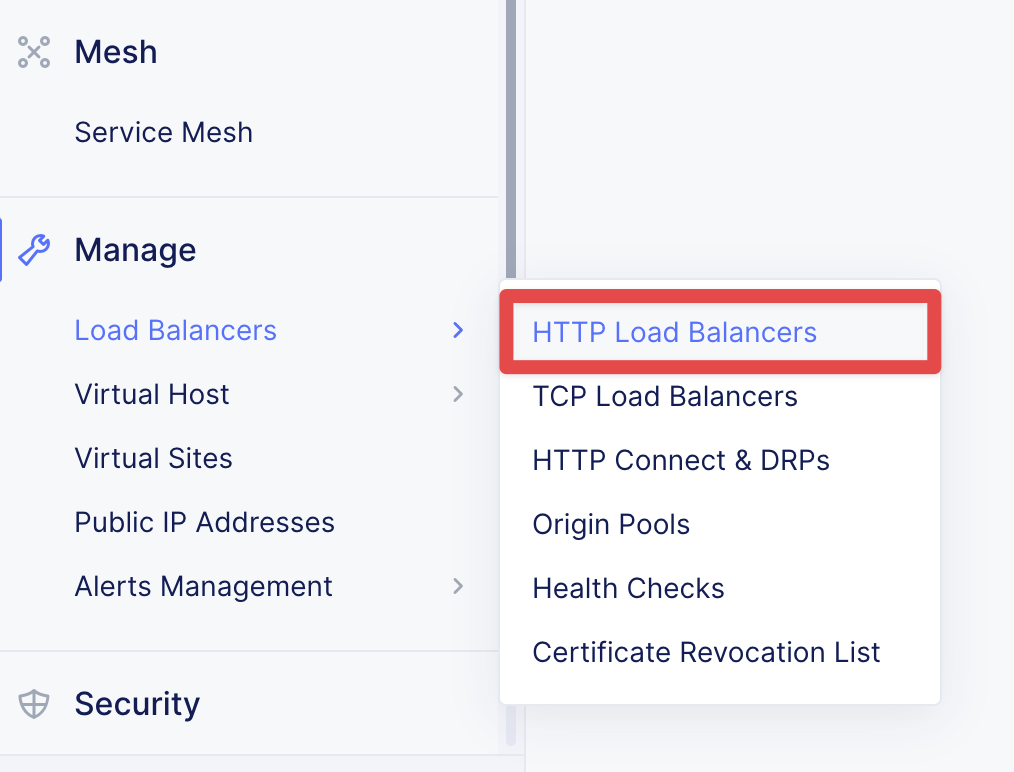Click the Security shield icon
This screenshot has width=1014, height=772.
tap(34, 704)
